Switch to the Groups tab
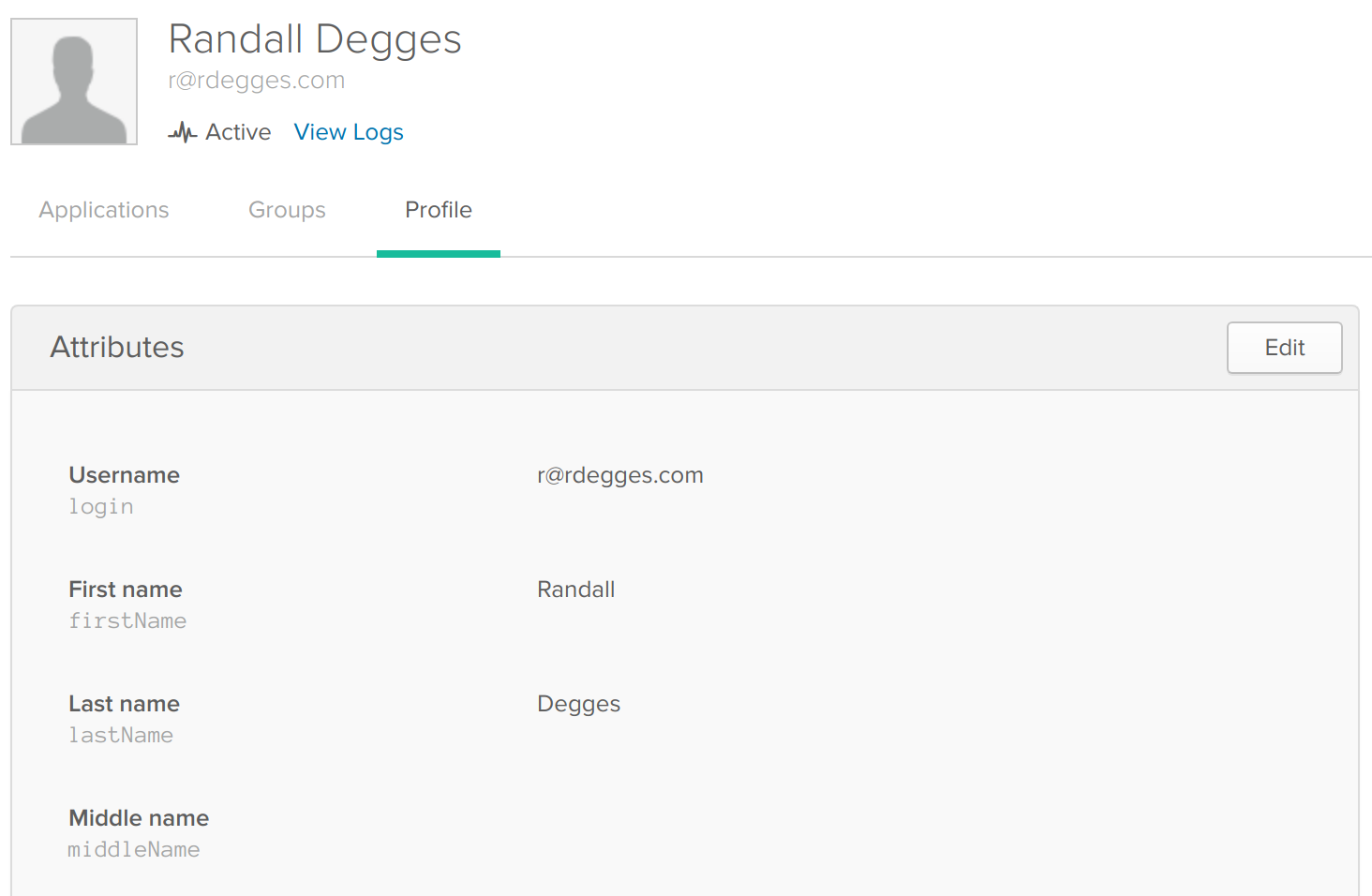 [287, 210]
